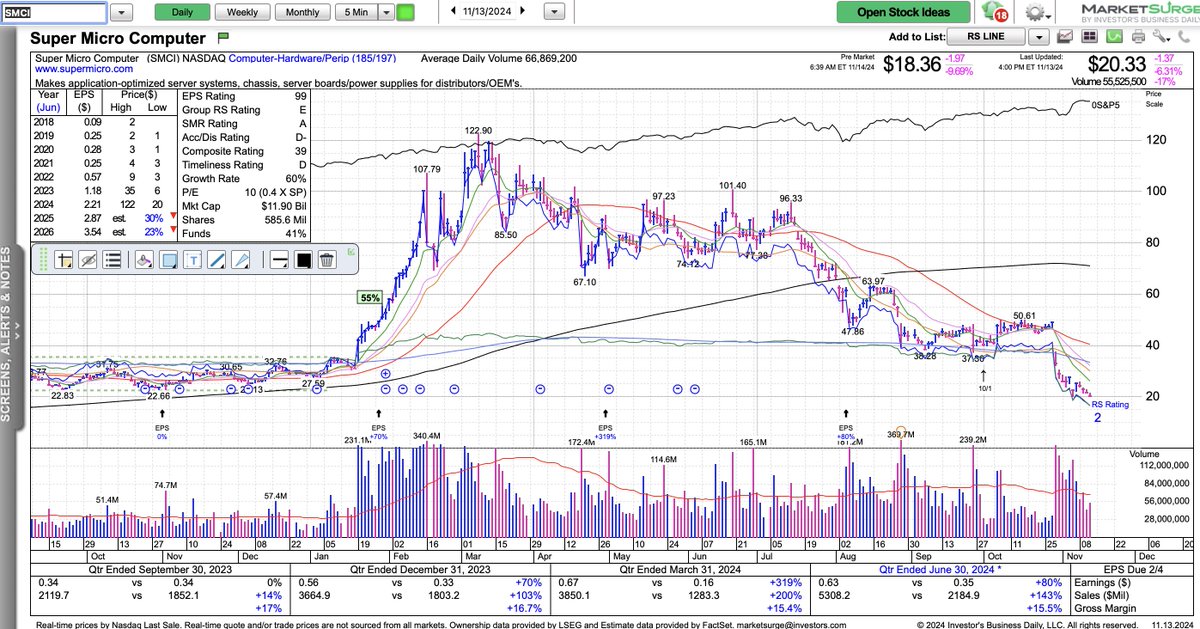Open the alerts bell with 18 badge
1200x629 pixels.
coord(995,12)
